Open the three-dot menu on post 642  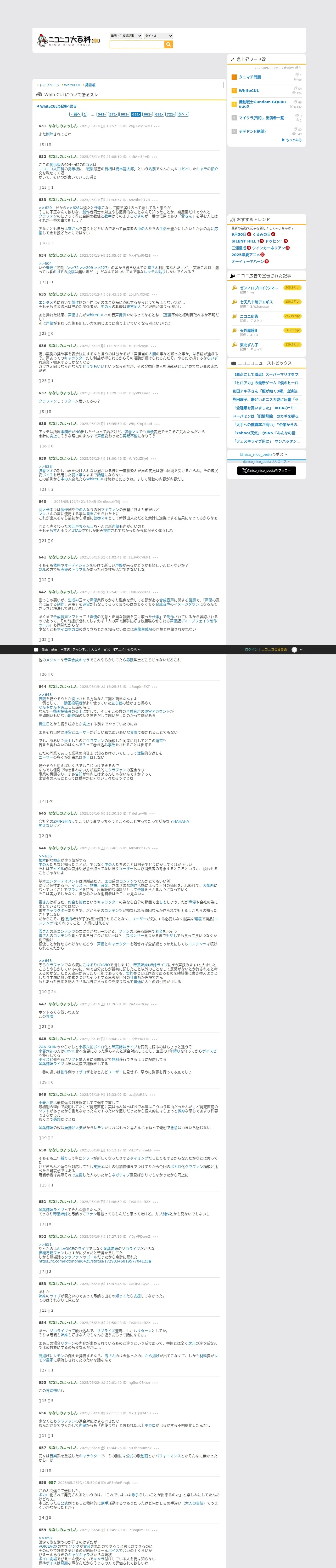click(x=155, y=592)
